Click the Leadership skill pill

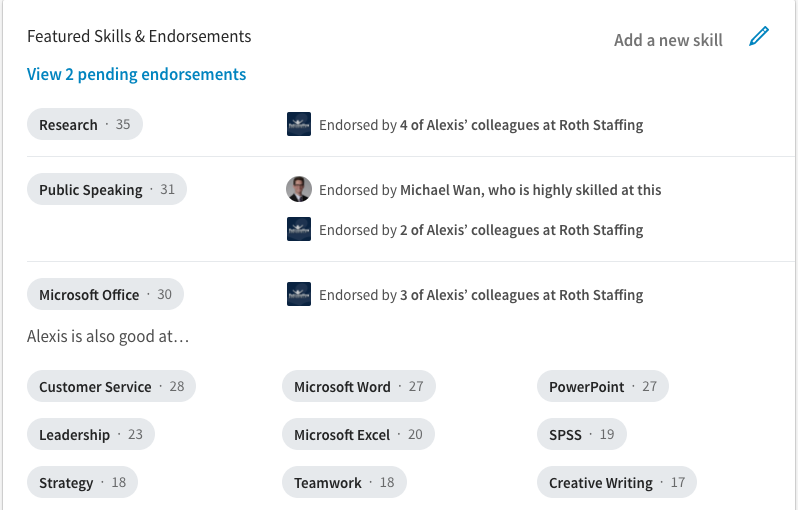pyautogui.click(x=91, y=435)
